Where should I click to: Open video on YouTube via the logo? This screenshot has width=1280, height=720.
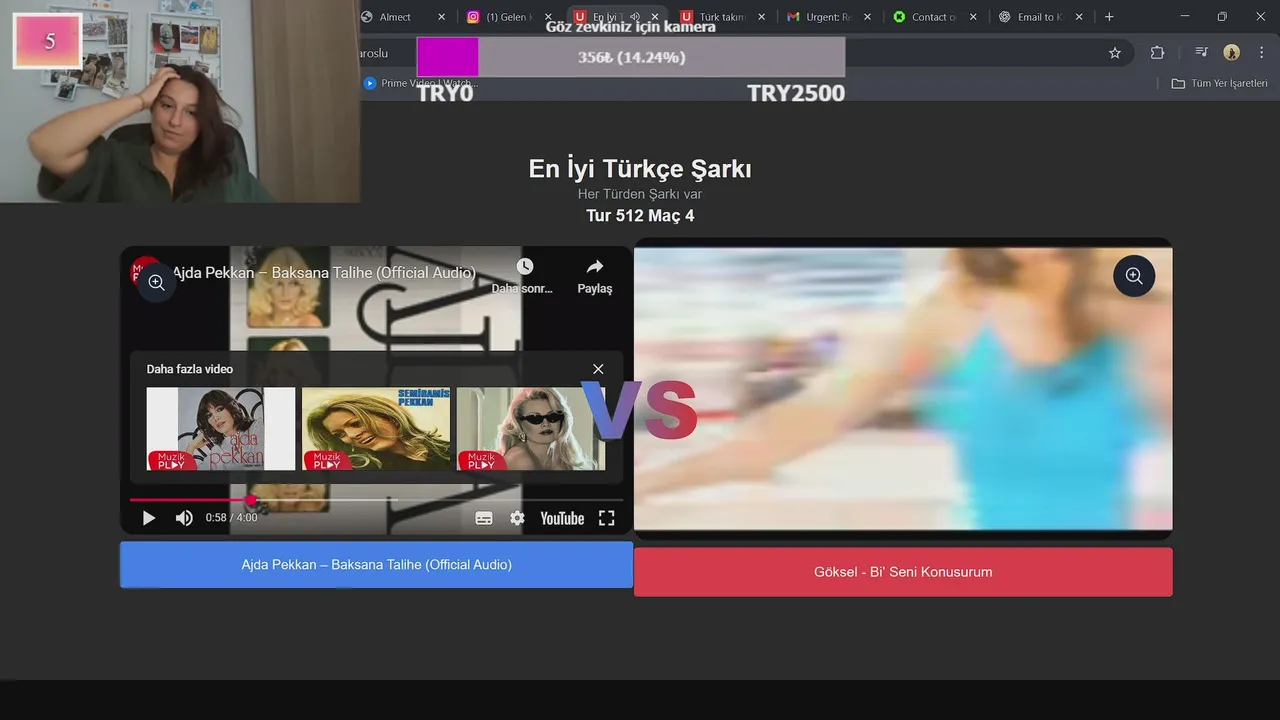pyautogui.click(x=562, y=518)
